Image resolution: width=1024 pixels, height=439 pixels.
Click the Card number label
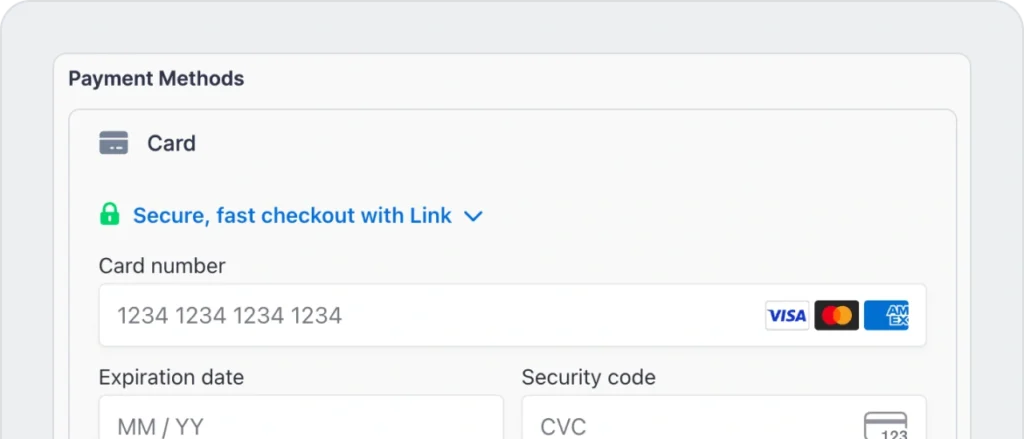pyautogui.click(x=162, y=266)
